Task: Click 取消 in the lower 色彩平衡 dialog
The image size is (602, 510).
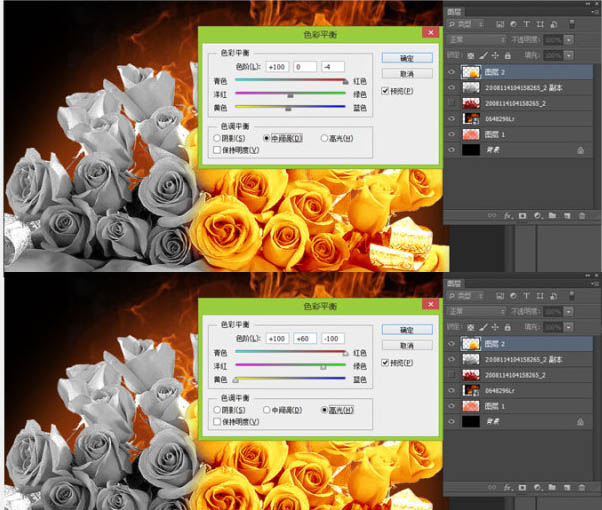Action: [x=406, y=344]
